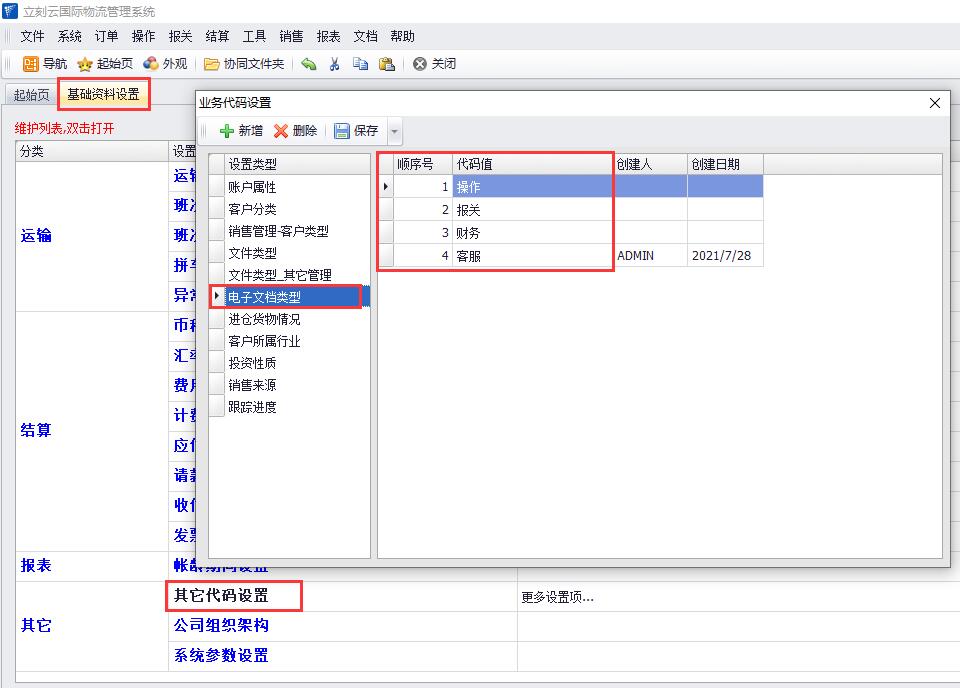Screen dimensions: 960x688
Task: Click the copy icon in toolbar
Action: coord(360,64)
